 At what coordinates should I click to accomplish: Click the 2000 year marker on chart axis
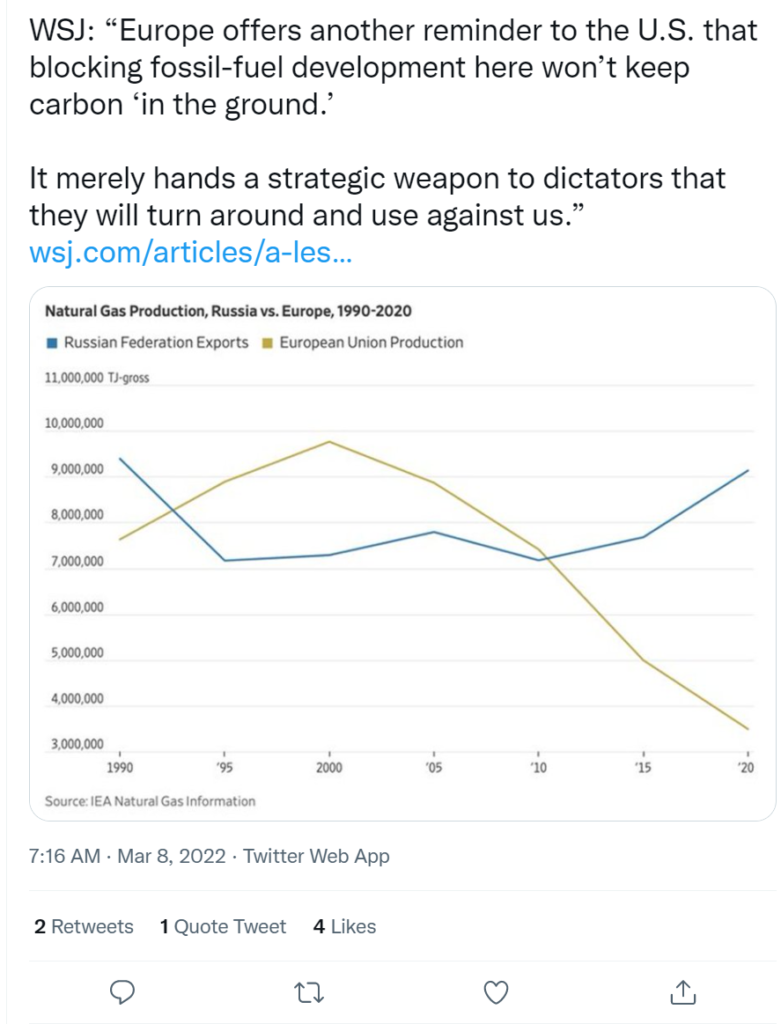click(x=329, y=767)
